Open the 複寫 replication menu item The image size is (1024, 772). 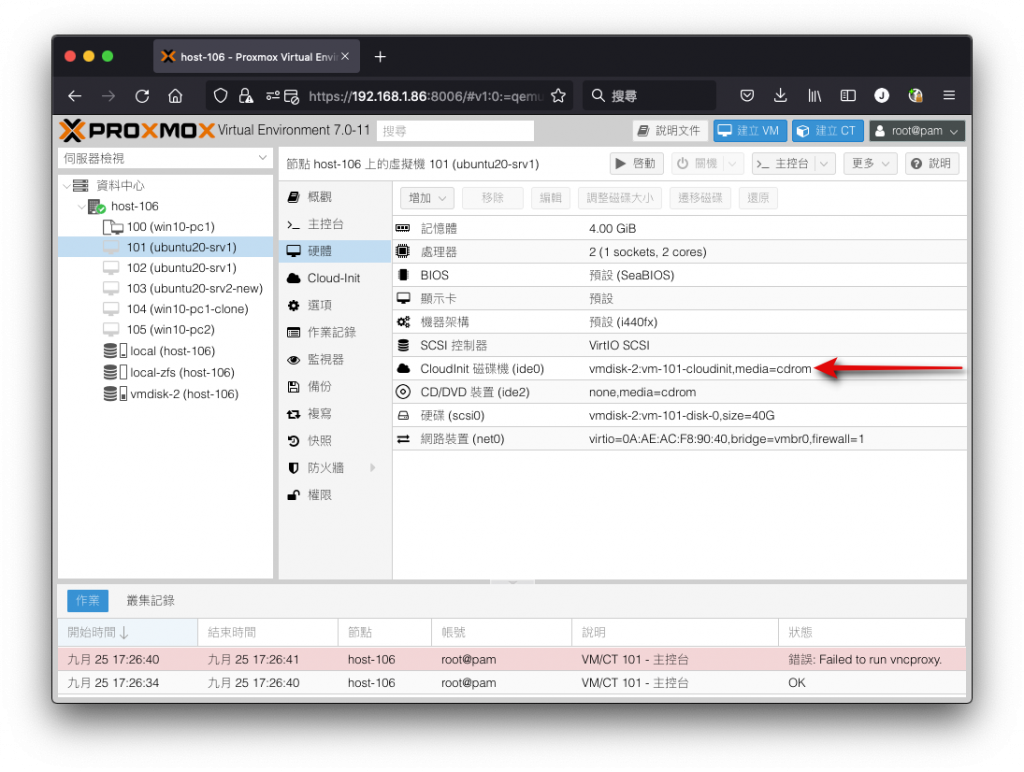click(336, 413)
